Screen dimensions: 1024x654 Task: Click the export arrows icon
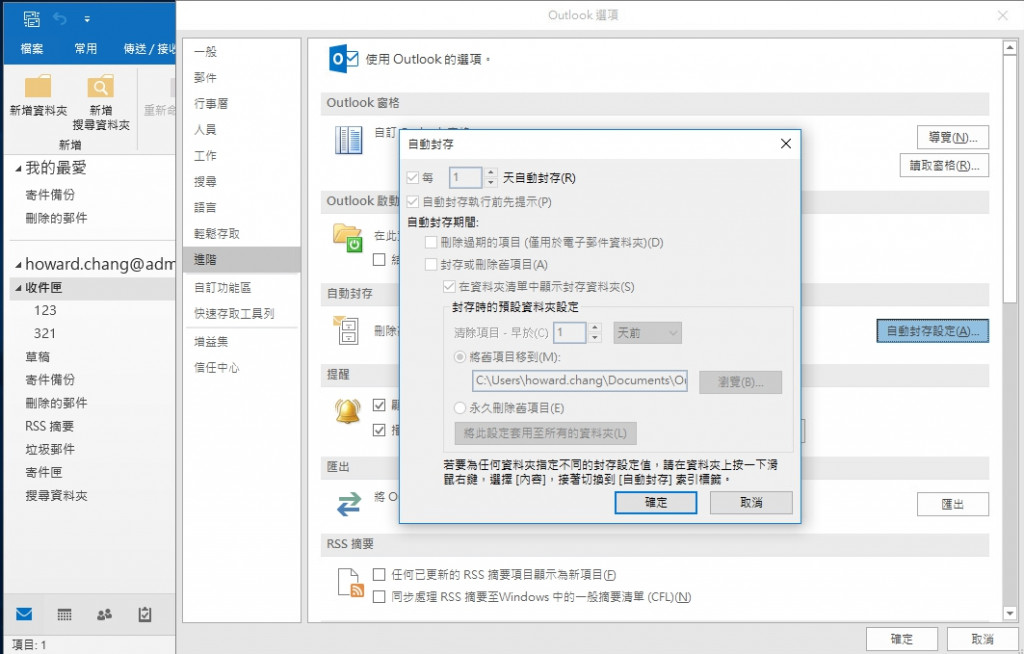(x=349, y=504)
